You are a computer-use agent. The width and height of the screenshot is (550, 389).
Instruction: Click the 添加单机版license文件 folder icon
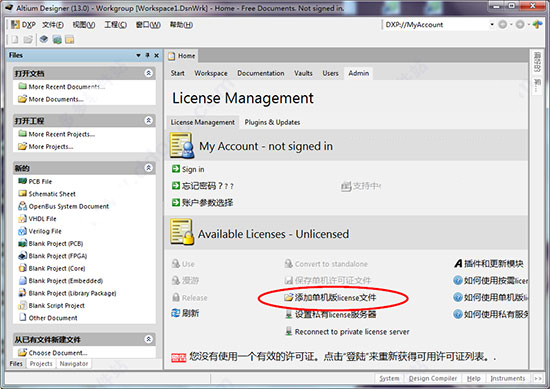point(288,297)
